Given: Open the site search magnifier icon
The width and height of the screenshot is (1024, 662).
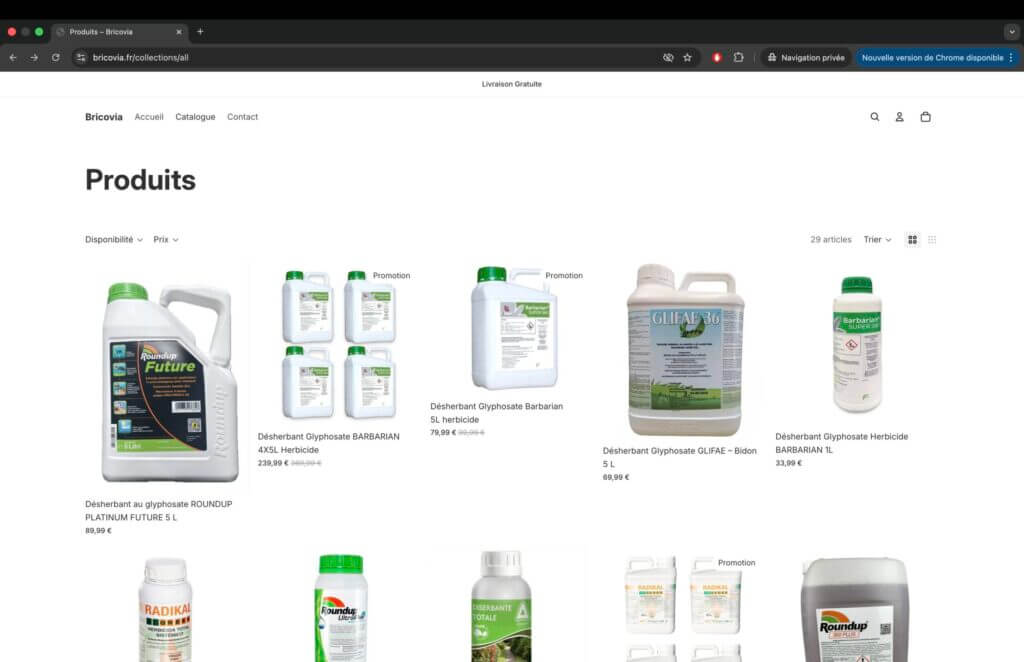Looking at the screenshot, I should 874,117.
